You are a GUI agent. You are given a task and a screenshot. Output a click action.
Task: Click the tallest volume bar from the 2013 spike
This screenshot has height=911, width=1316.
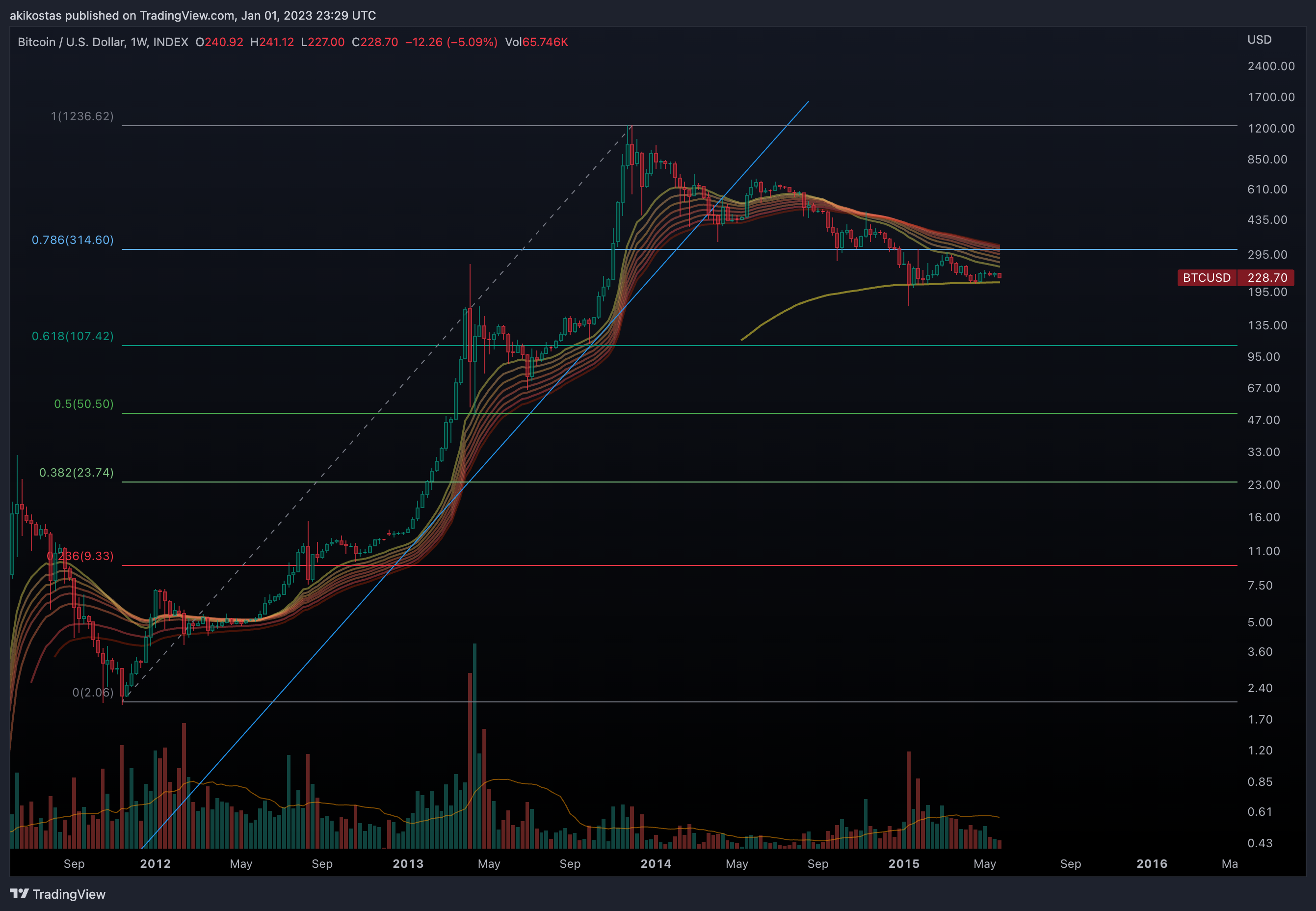474,746
